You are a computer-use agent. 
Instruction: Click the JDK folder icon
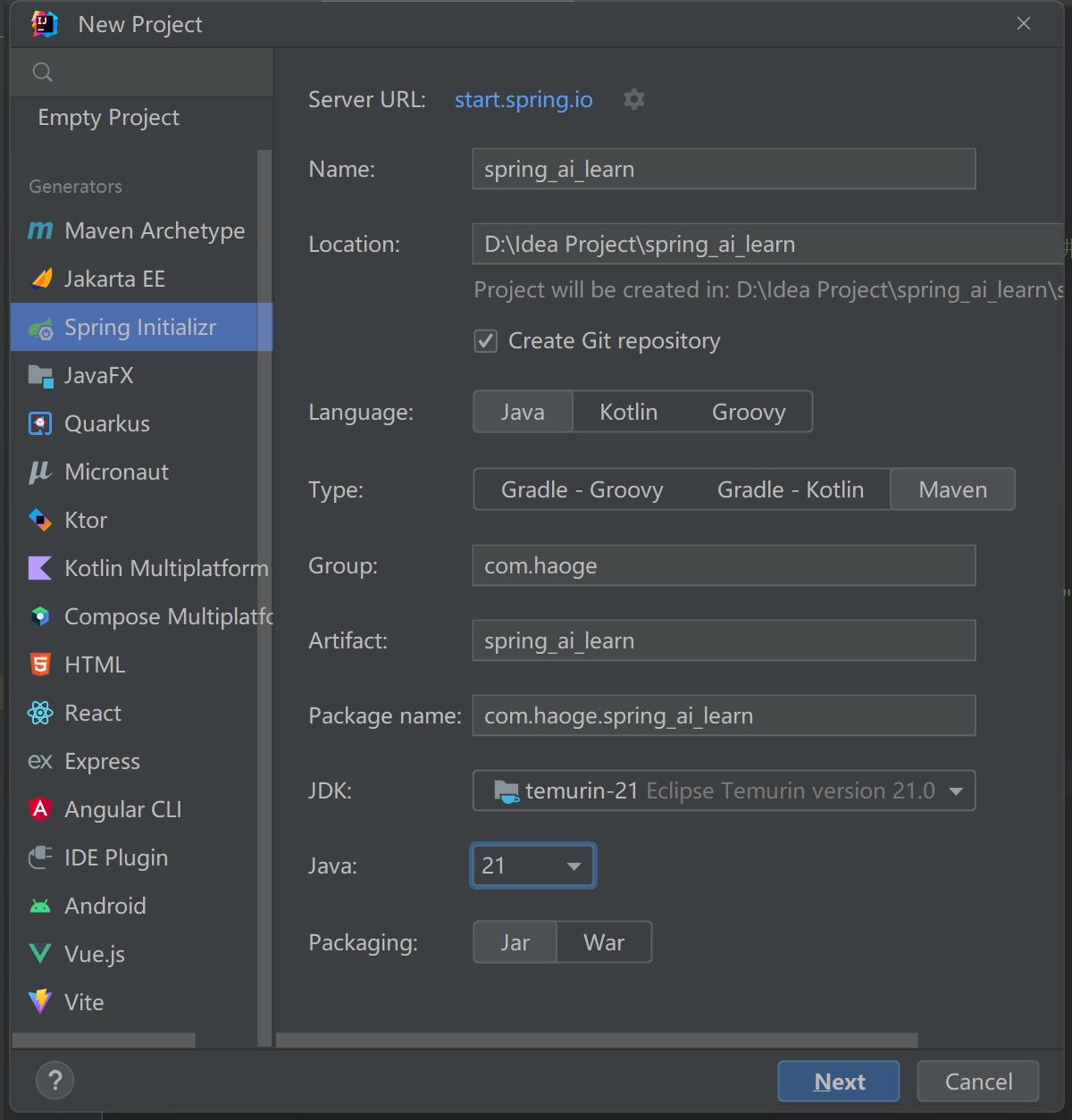tap(507, 791)
